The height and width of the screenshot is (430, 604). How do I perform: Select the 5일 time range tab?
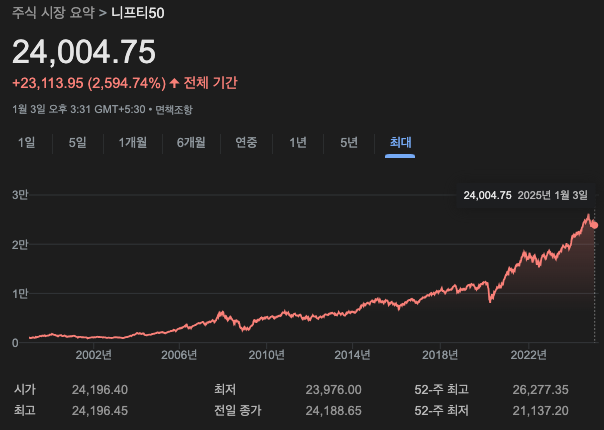coord(77,143)
